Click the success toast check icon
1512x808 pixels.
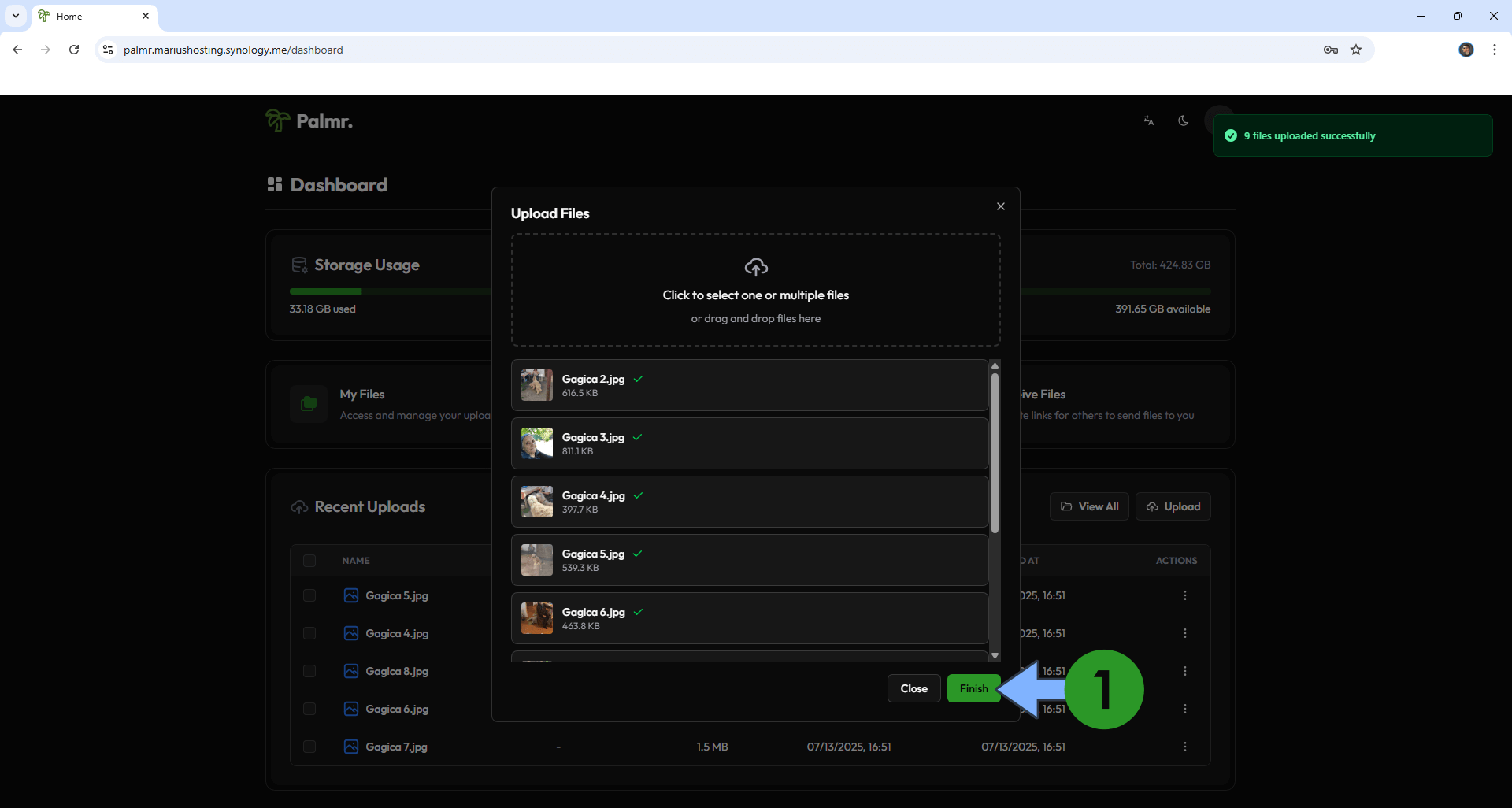[1231, 135]
